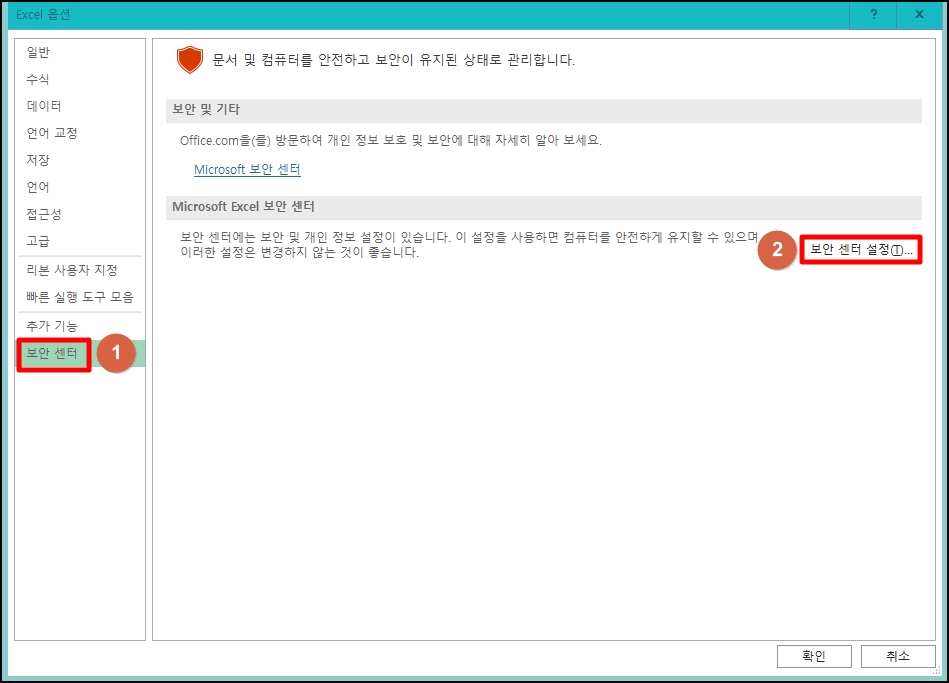Image resolution: width=949 pixels, height=683 pixels.
Task: Go to the 저장 options page
Action: click(x=39, y=159)
